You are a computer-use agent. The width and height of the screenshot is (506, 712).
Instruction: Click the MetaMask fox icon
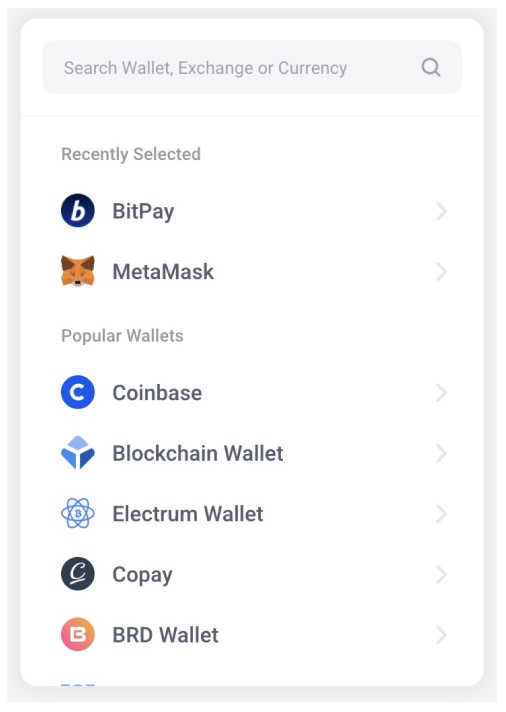point(78,271)
